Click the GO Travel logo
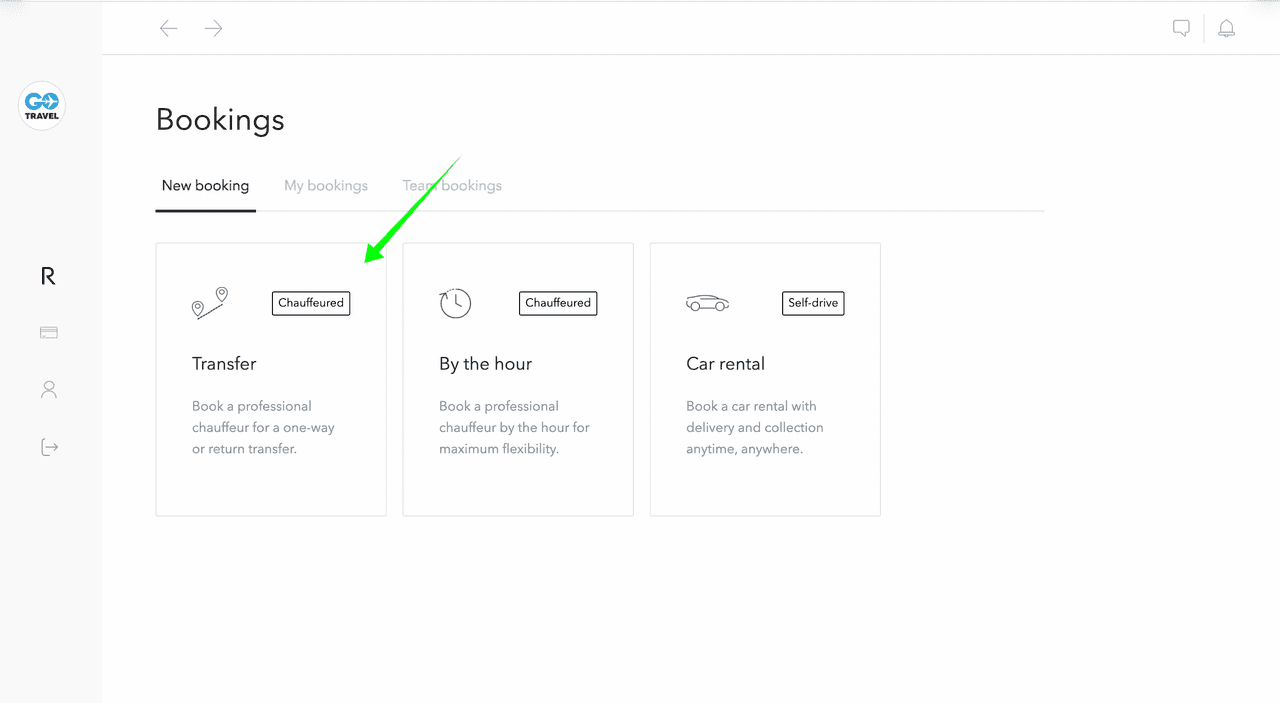This screenshot has width=1280, height=703. click(x=42, y=105)
